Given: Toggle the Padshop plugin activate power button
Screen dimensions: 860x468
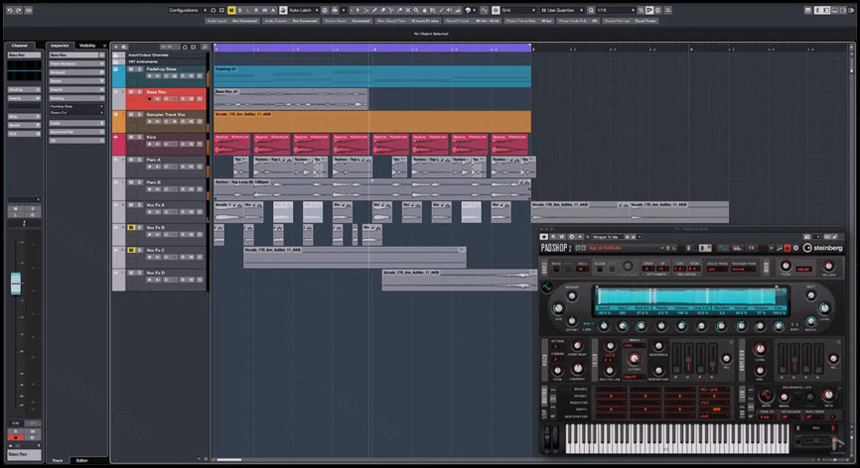Looking at the screenshot, I should click(544, 237).
